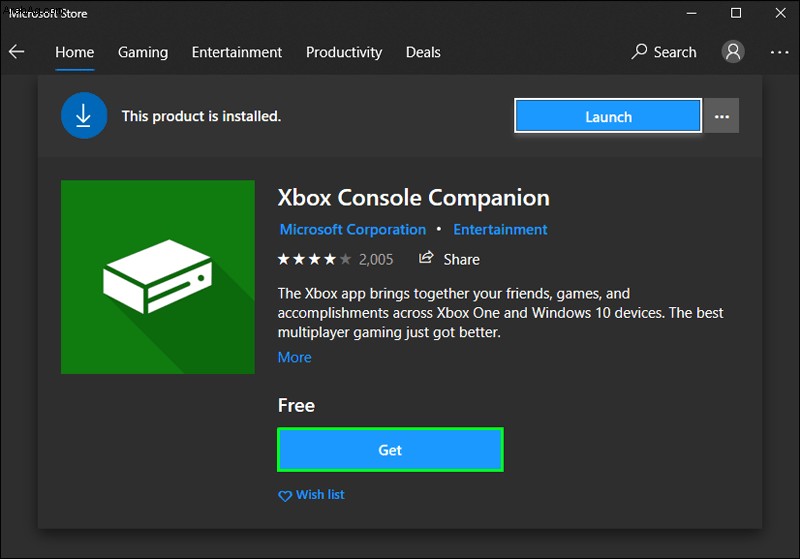Open the Entertainment category link under title
The height and width of the screenshot is (559, 800).
500,230
